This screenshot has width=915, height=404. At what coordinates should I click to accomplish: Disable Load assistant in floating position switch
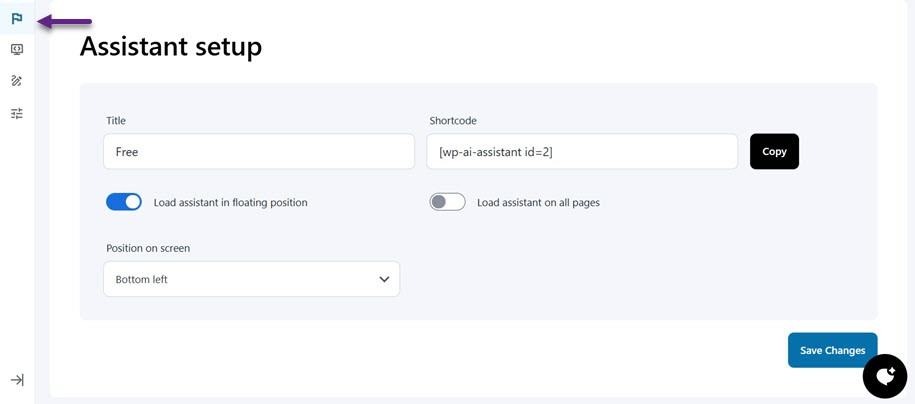click(124, 202)
